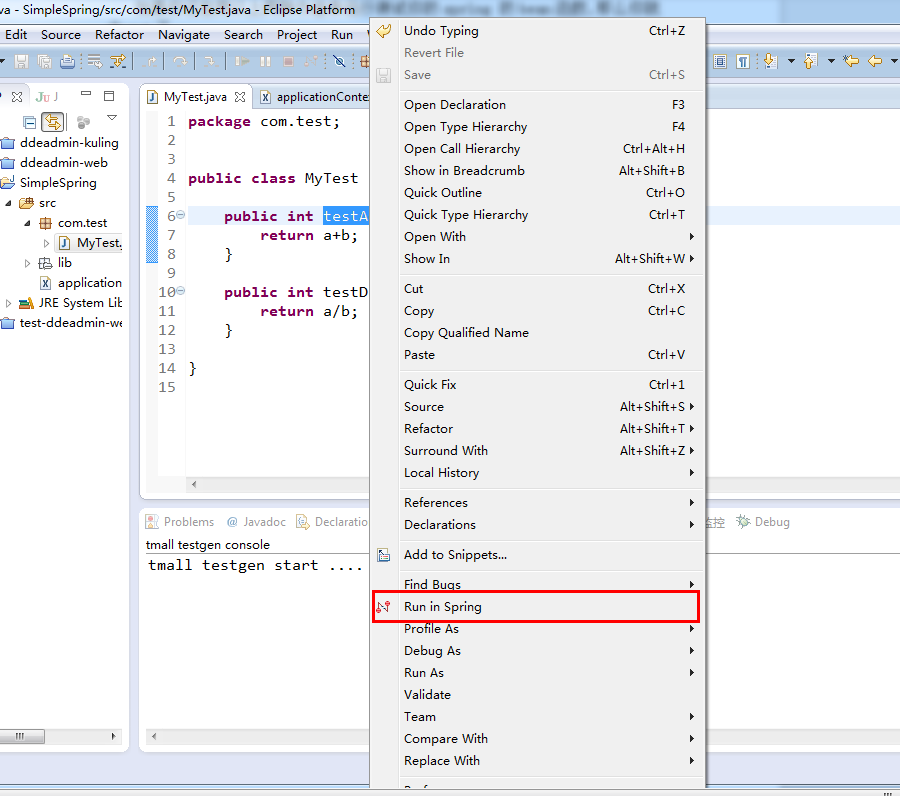Click the Last Edit Location icon

click(851, 62)
